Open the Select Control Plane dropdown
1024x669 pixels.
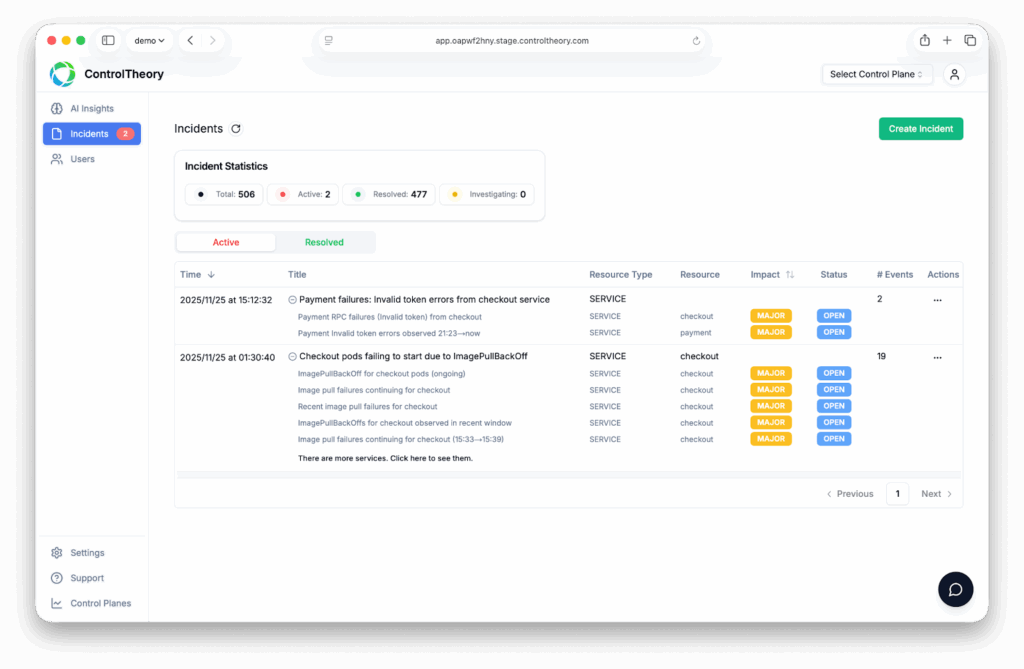[877, 74]
